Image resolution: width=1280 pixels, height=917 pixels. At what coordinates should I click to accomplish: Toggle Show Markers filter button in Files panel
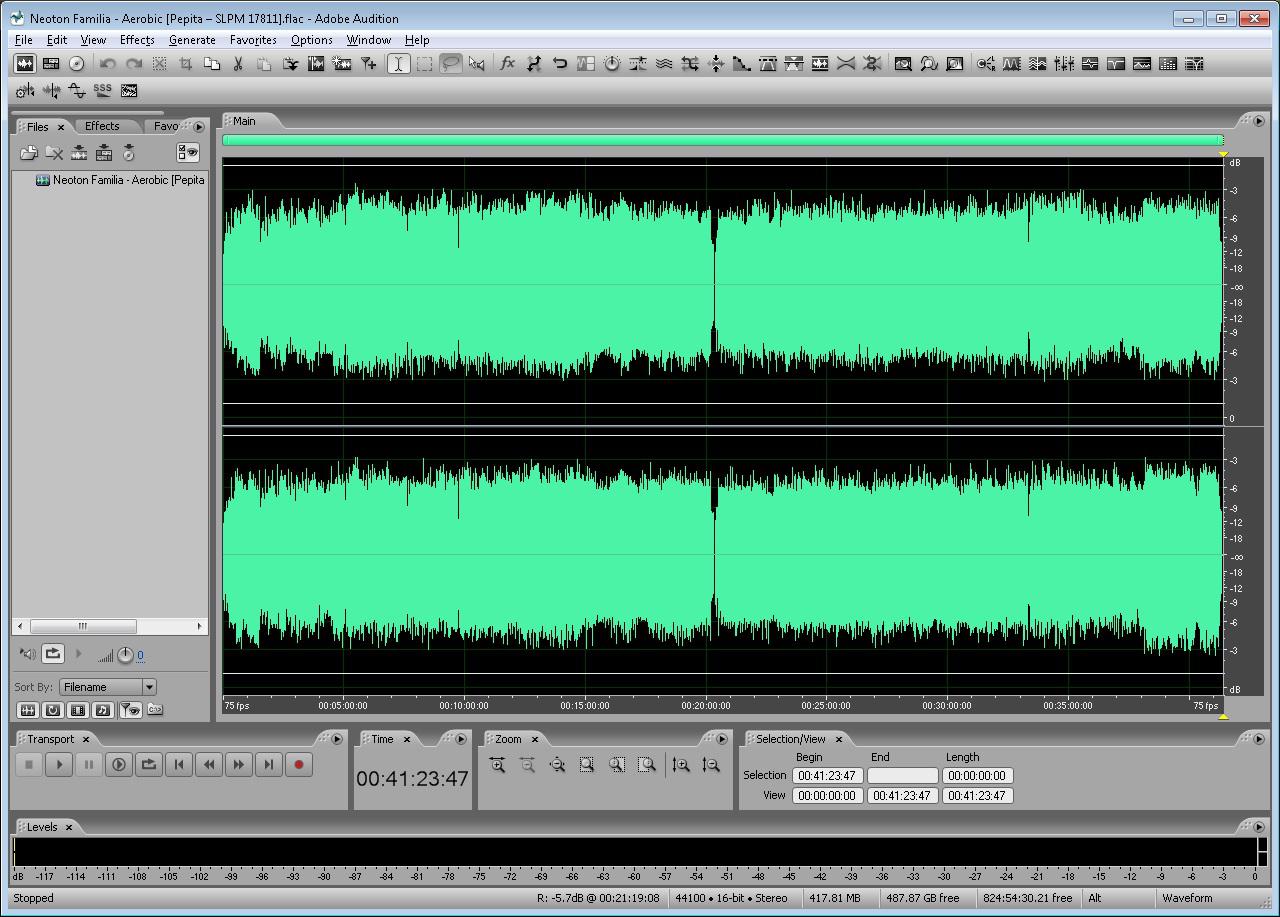130,710
